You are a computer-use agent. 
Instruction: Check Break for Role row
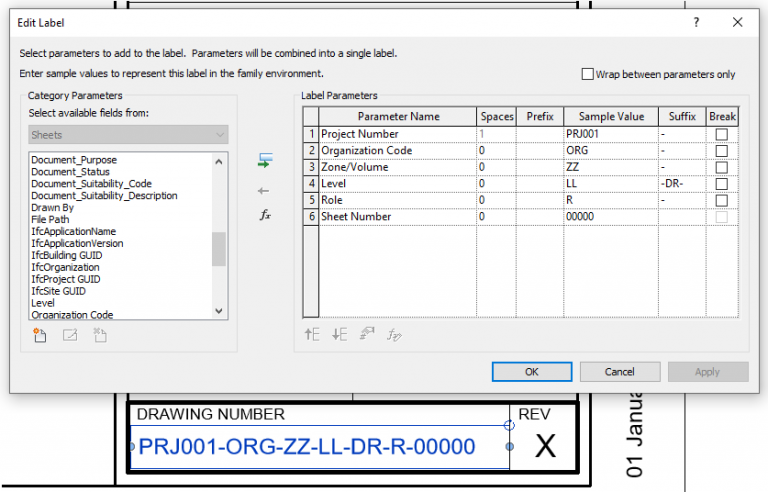[x=721, y=201]
